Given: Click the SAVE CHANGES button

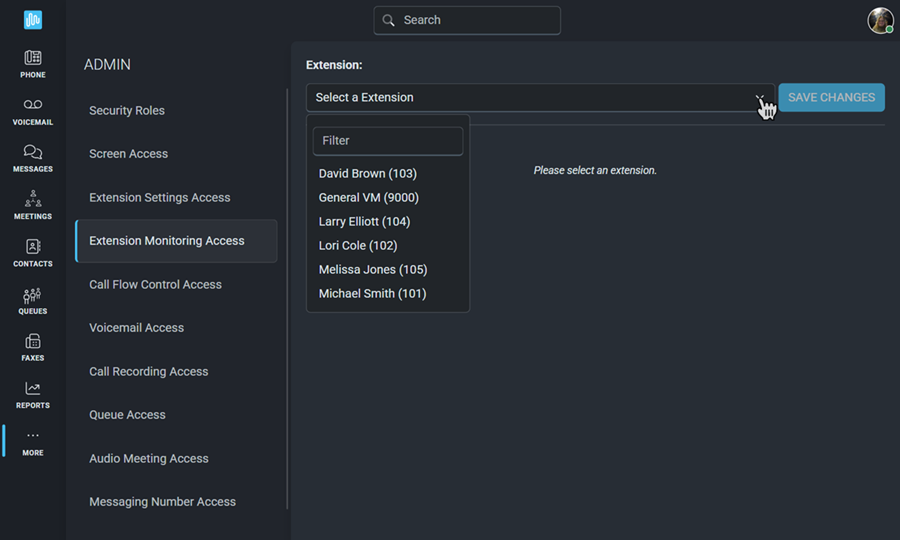Looking at the screenshot, I should point(831,98).
